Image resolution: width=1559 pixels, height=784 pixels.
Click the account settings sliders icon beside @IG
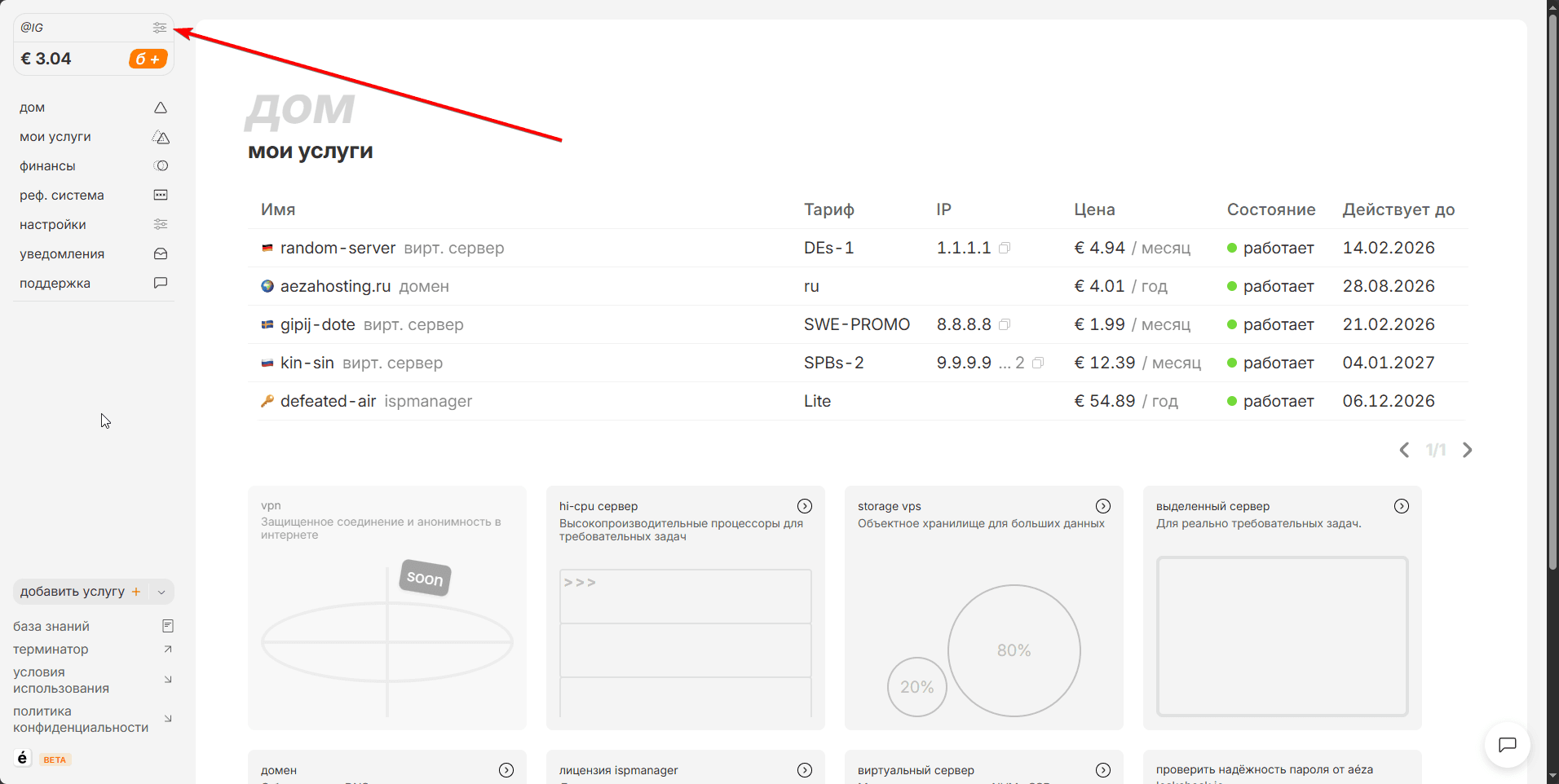pyautogui.click(x=159, y=28)
